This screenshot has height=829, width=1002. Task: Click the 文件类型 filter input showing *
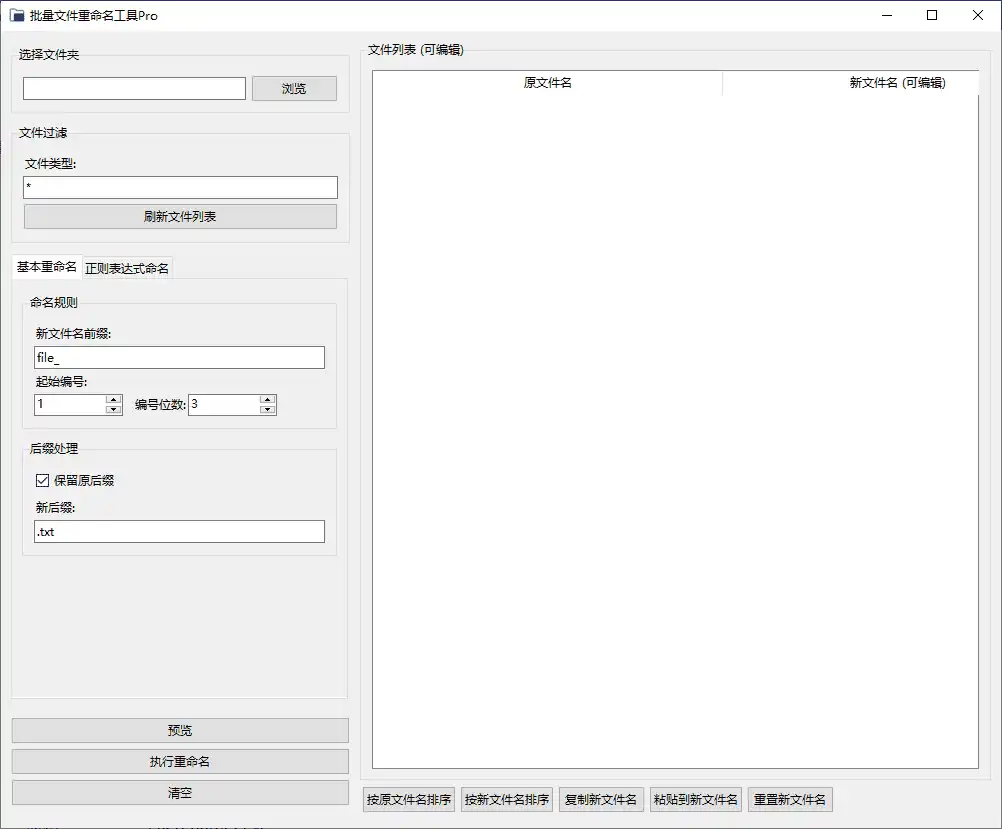coord(179,187)
